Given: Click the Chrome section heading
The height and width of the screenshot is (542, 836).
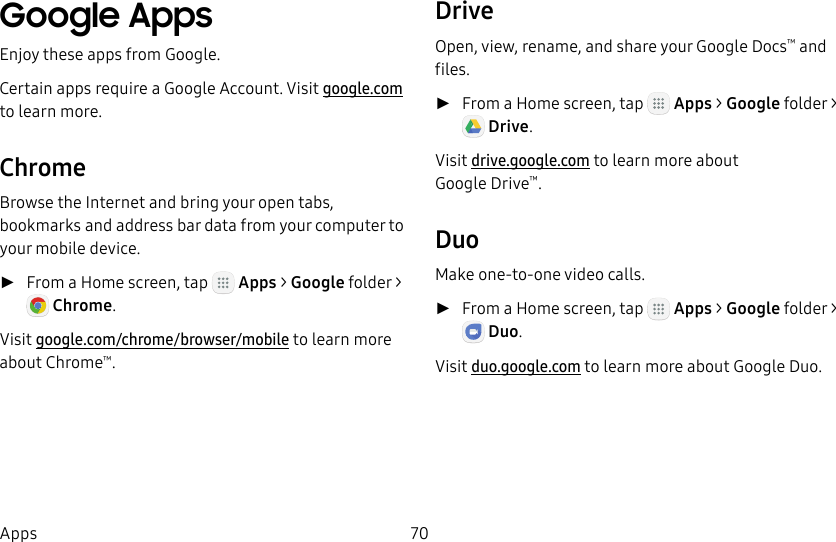Looking at the screenshot, I should pyautogui.click(x=43, y=167).
